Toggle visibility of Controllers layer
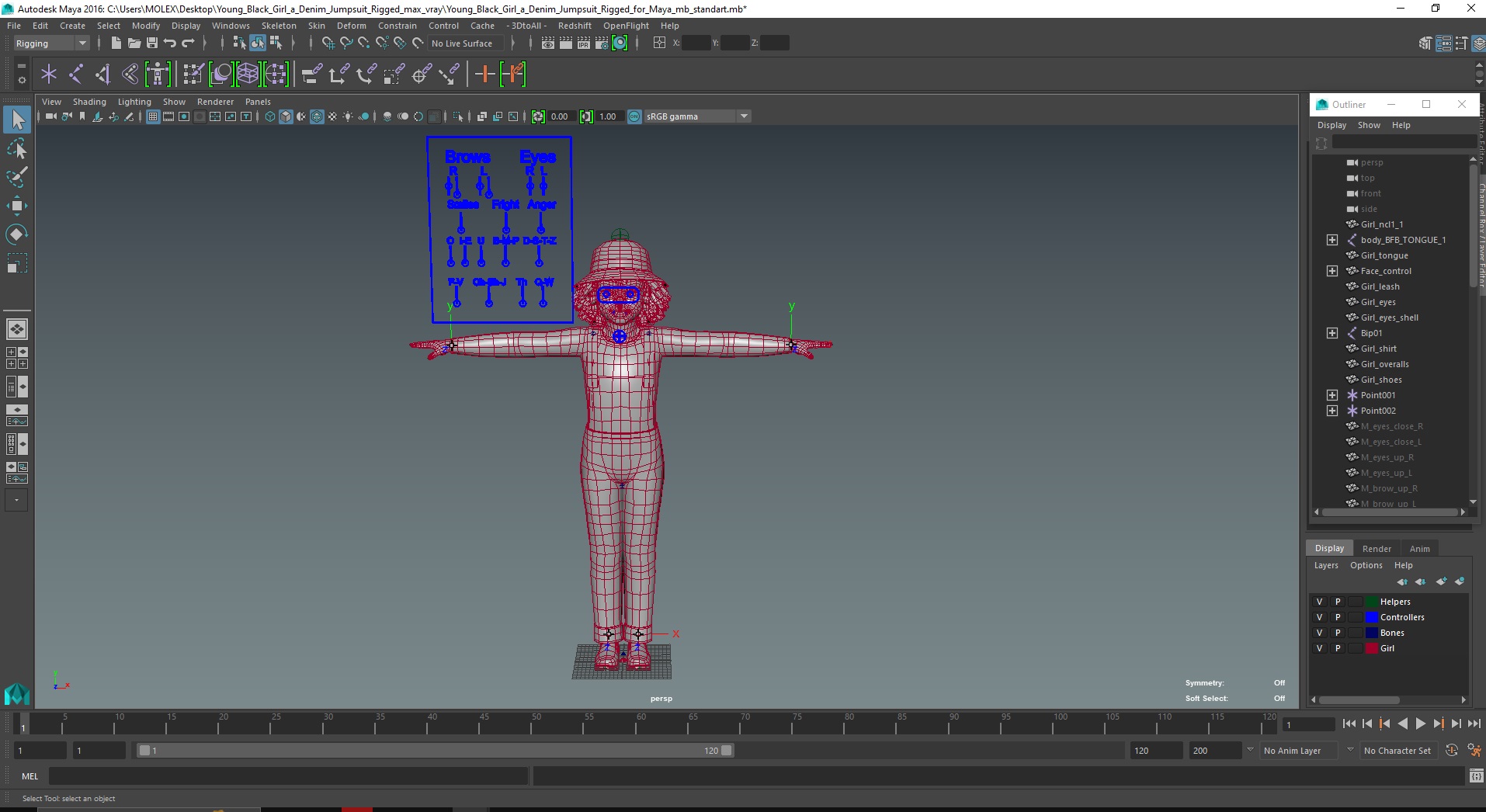 1319,617
